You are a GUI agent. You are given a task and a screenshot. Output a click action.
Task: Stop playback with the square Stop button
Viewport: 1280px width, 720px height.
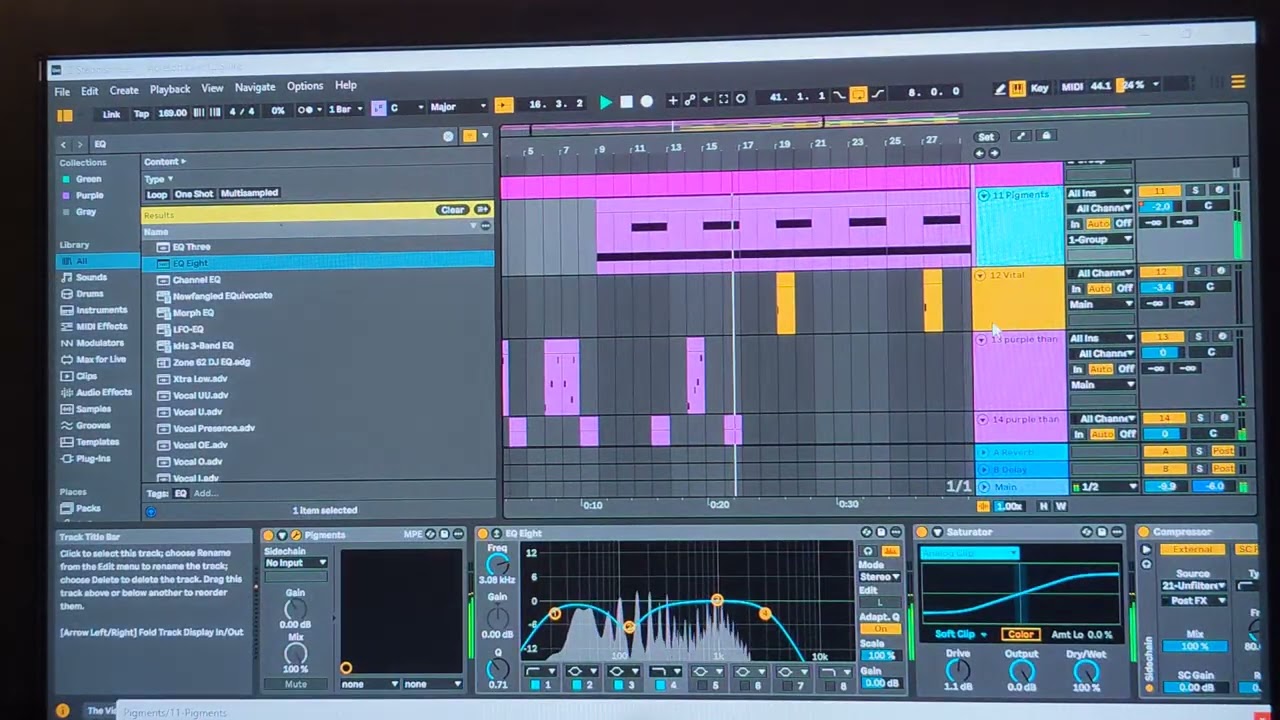[x=626, y=102]
